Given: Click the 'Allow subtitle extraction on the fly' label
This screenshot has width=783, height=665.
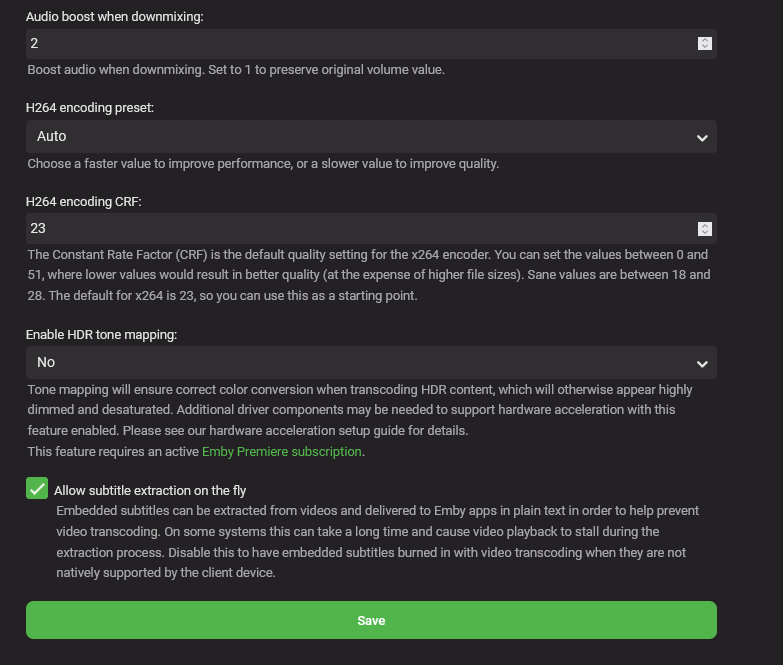Looking at the screenshot, I should pyautogui.click(x=150, y=490).
